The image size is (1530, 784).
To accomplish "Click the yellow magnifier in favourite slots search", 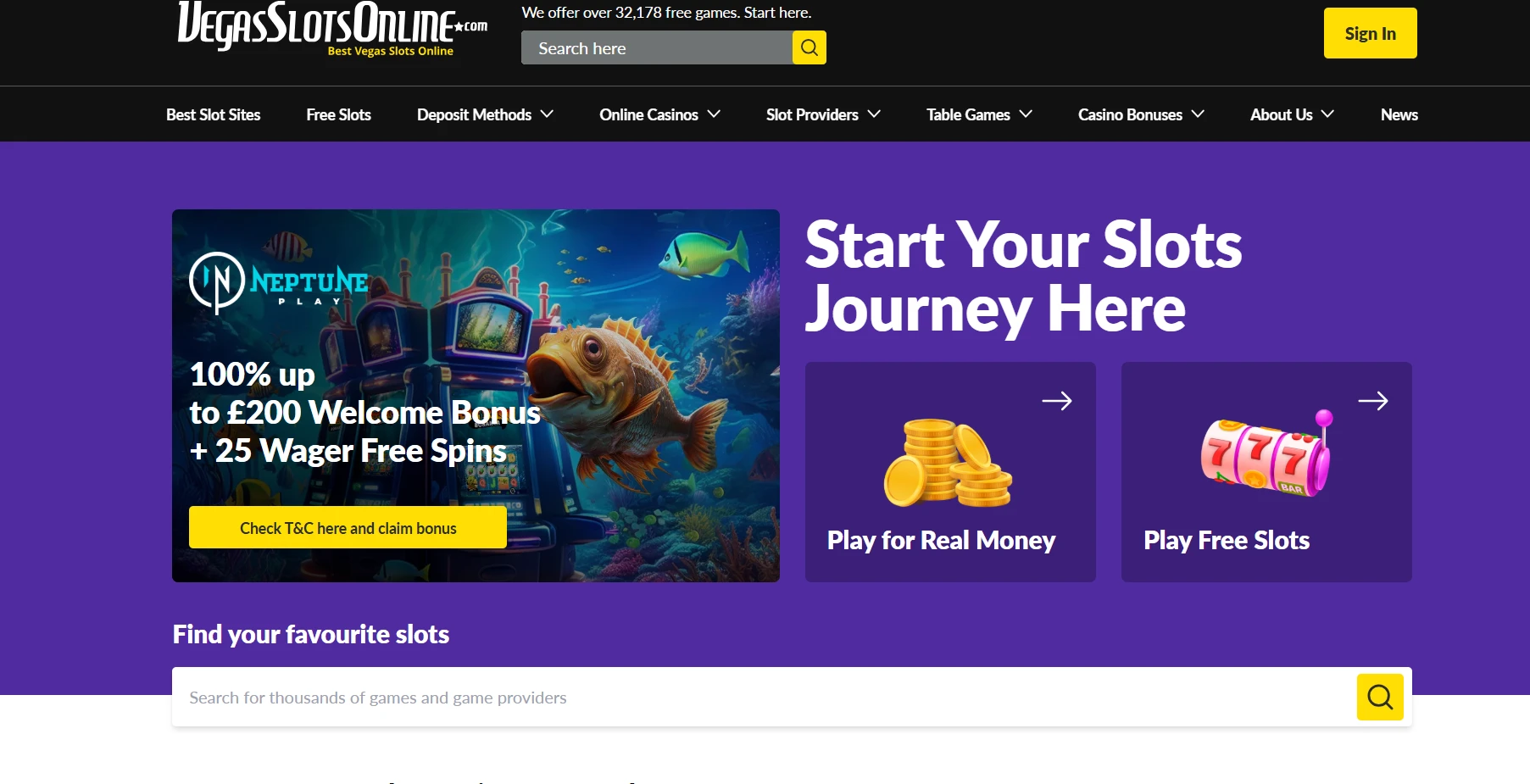I will [1379, 697].
